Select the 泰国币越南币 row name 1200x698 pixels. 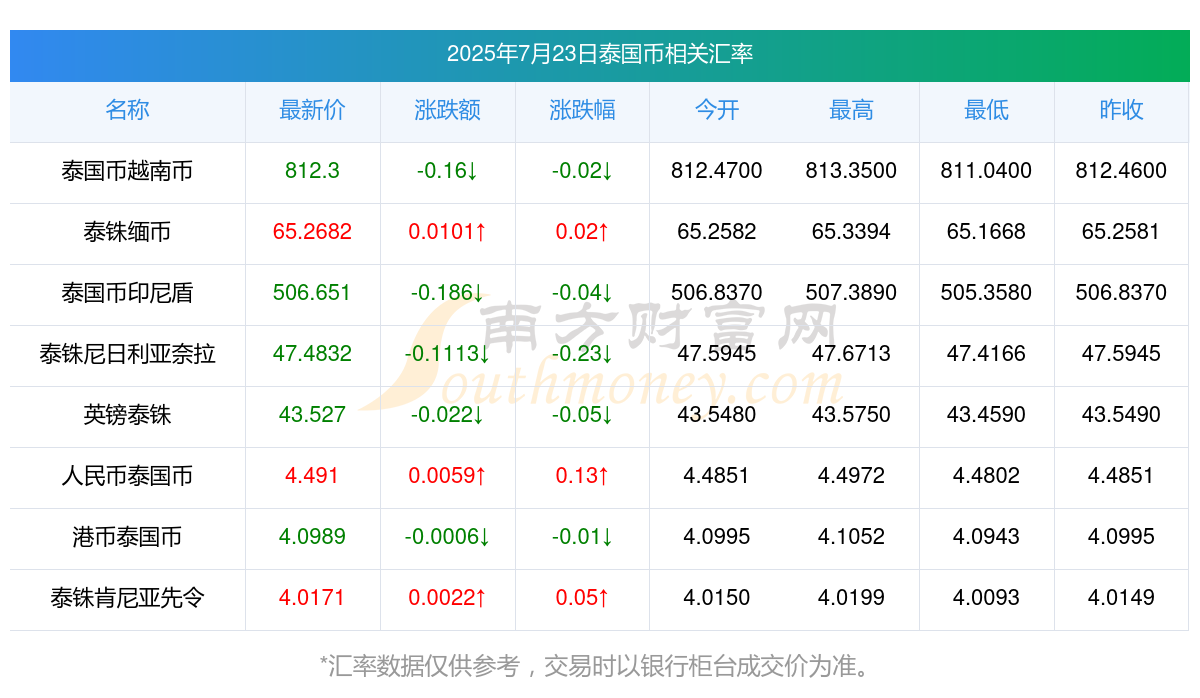[127, 171]
